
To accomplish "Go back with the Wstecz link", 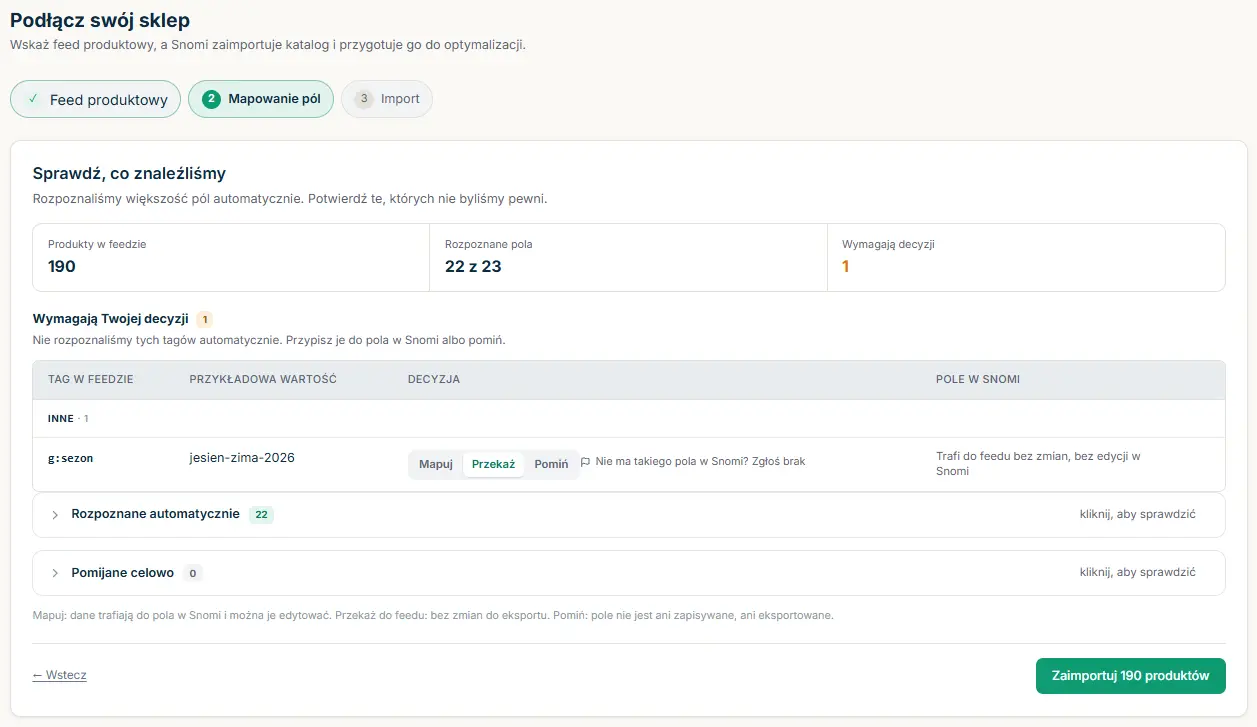I will [60, 675].
